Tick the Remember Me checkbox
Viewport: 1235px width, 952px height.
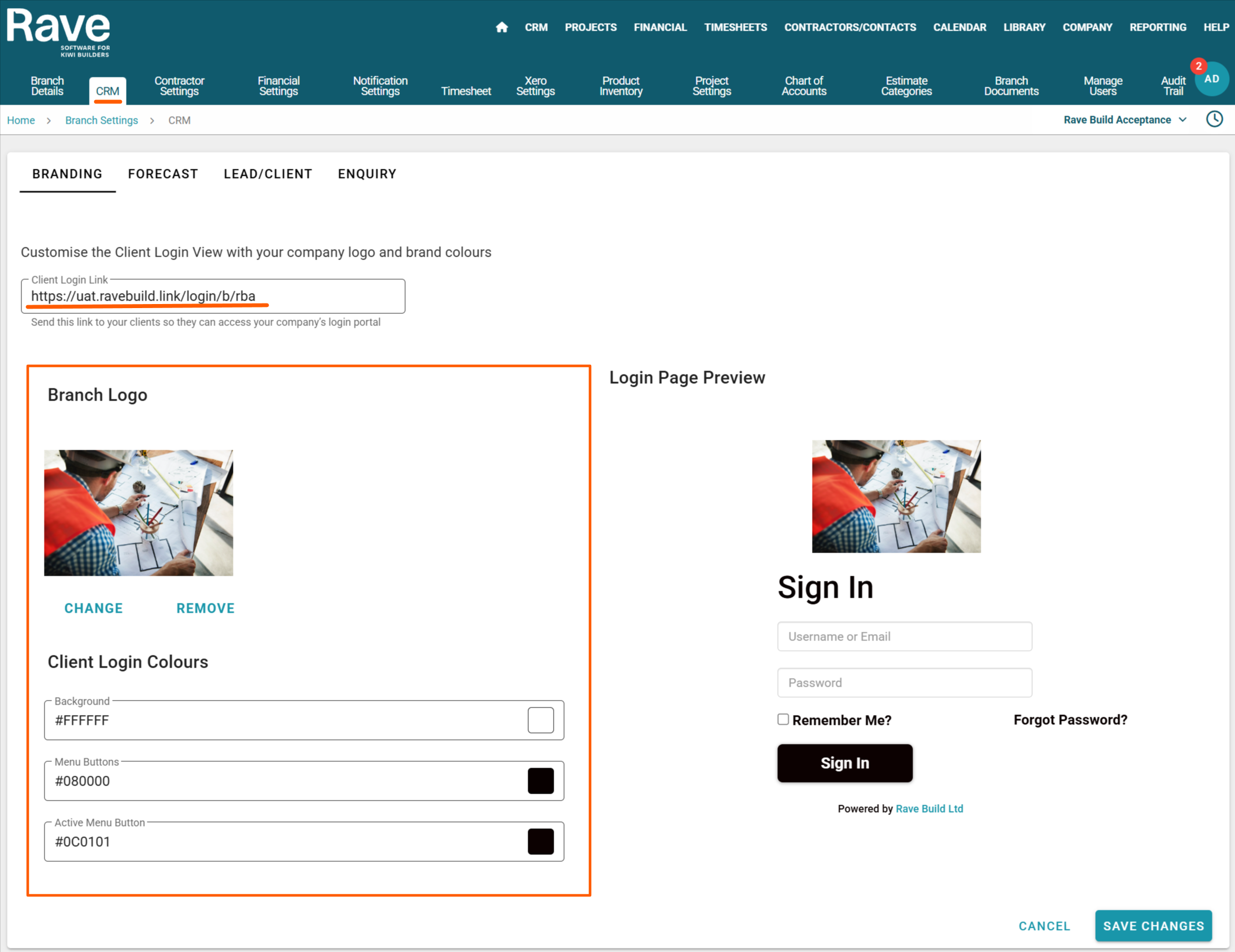tap(782, 719)
